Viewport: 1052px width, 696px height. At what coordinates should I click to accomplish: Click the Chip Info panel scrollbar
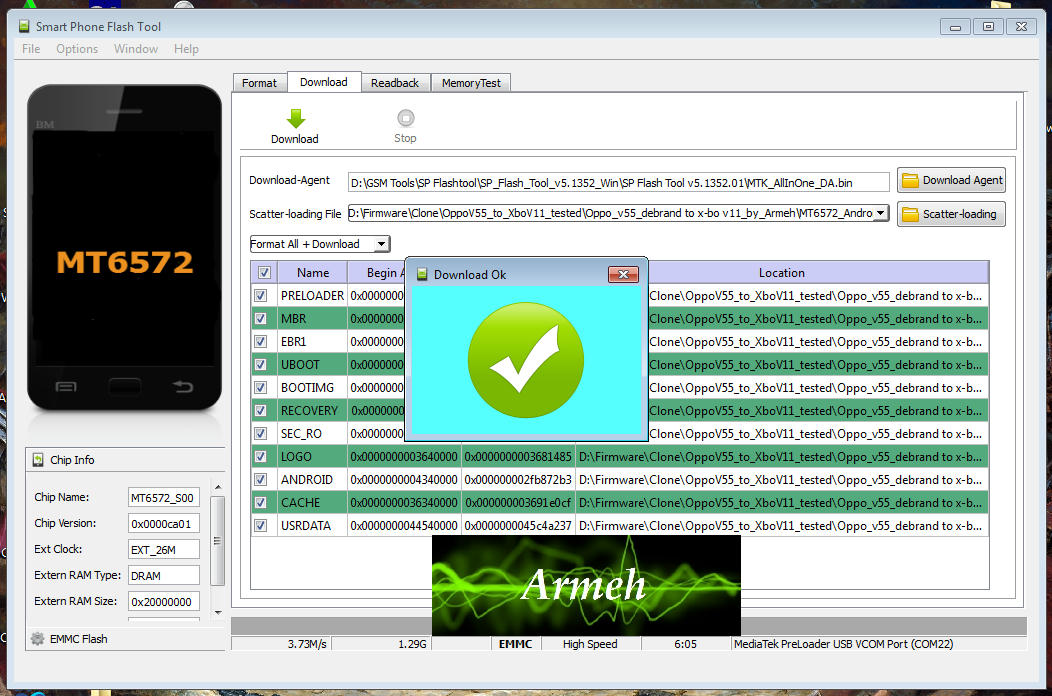pos(217,540)
